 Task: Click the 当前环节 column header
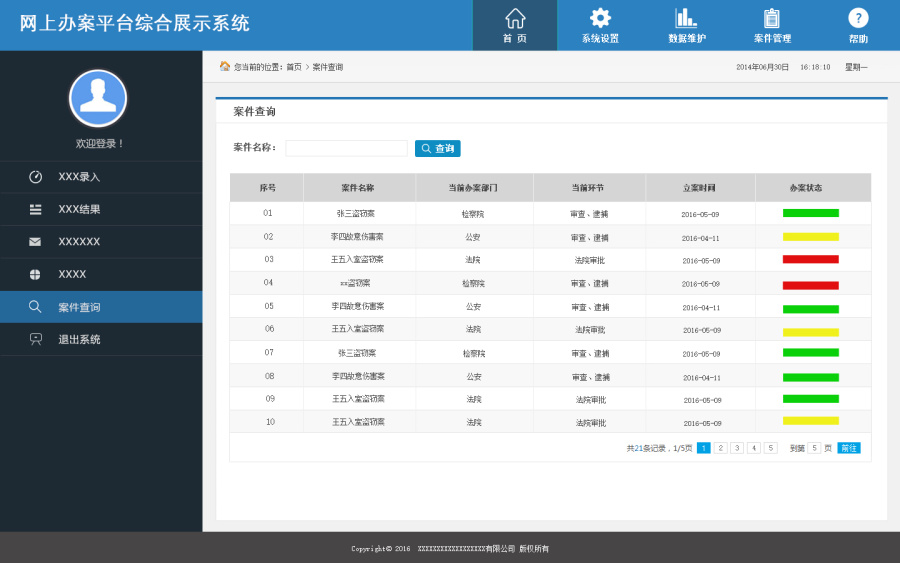[588, 188]
